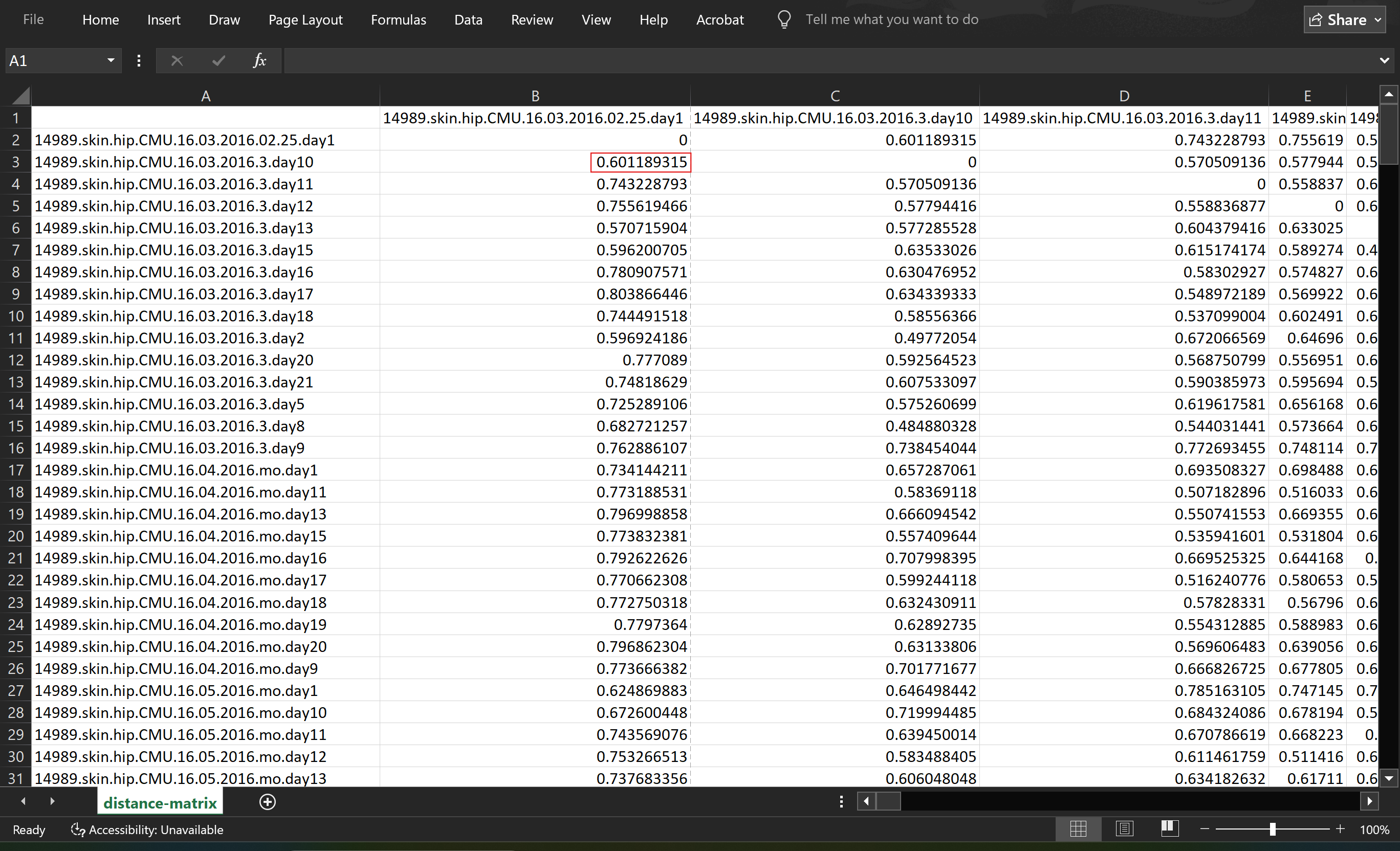Click the next sheet navigation arrow
The width and height of the screenshot is (1400, 851).
pyautogui.click(x=52, y=801)
